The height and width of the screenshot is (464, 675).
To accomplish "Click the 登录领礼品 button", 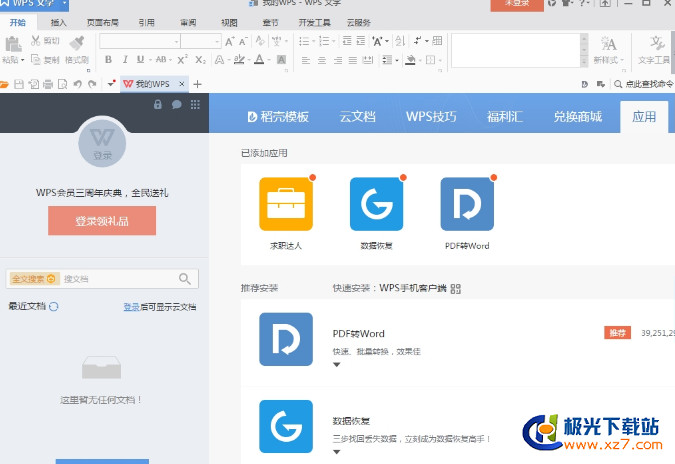I will tap(102, 221).
